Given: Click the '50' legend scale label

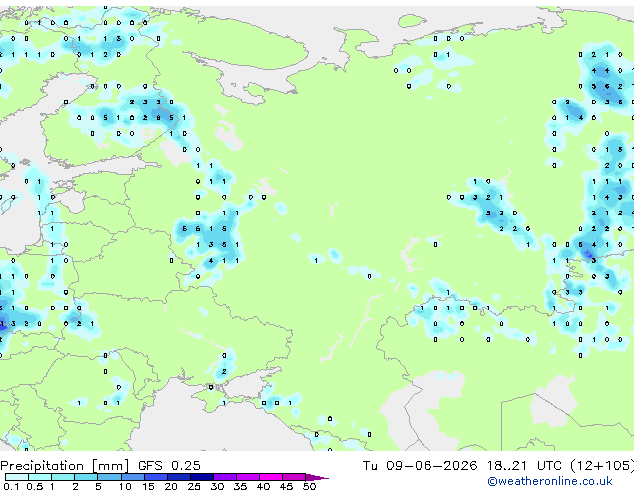Looking at the screenshot, I should click(309, 486).
